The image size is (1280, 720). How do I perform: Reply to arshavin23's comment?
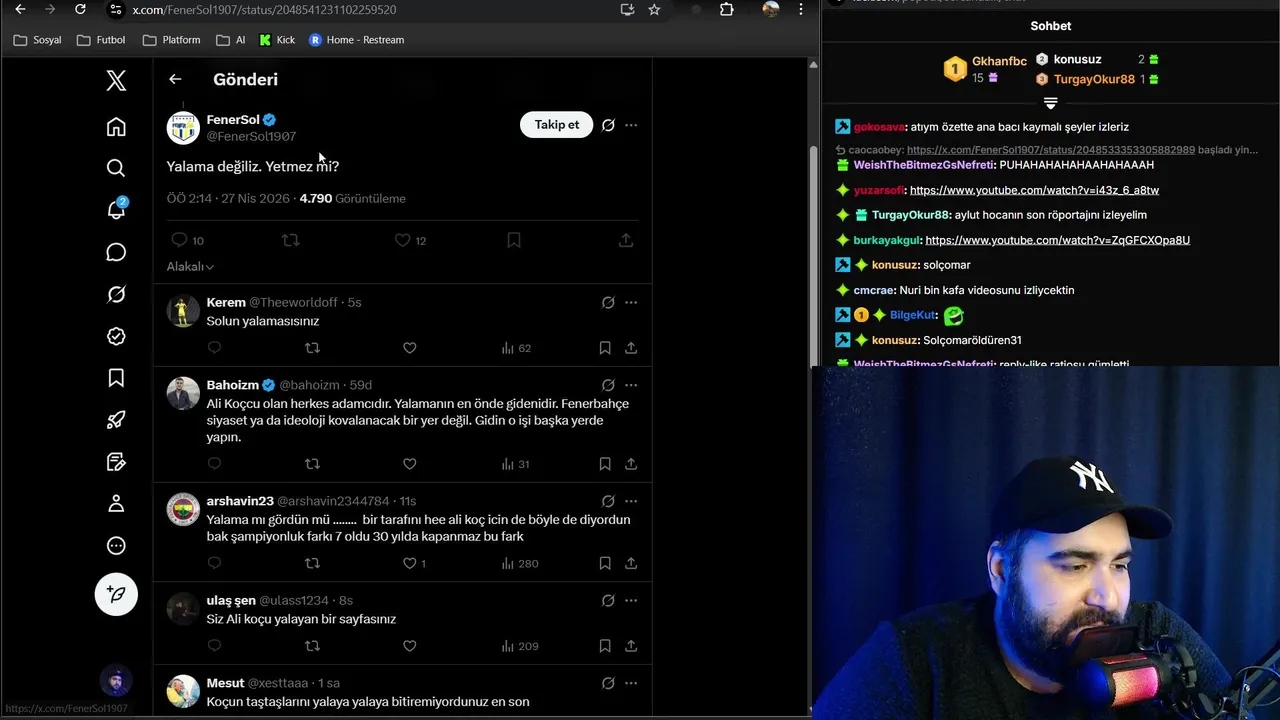tap(214, 563)
